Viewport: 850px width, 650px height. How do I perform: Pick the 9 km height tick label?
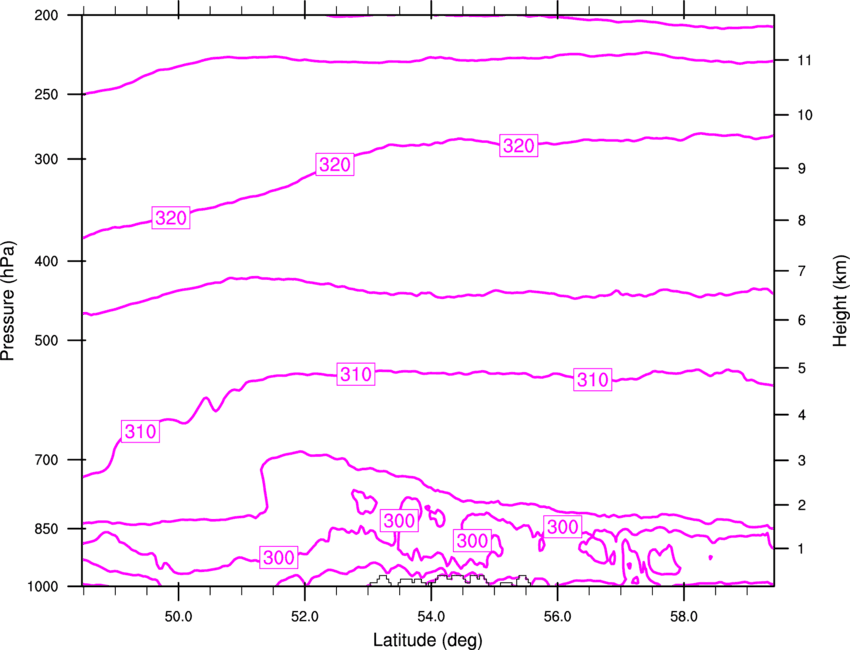click(801, 169)
